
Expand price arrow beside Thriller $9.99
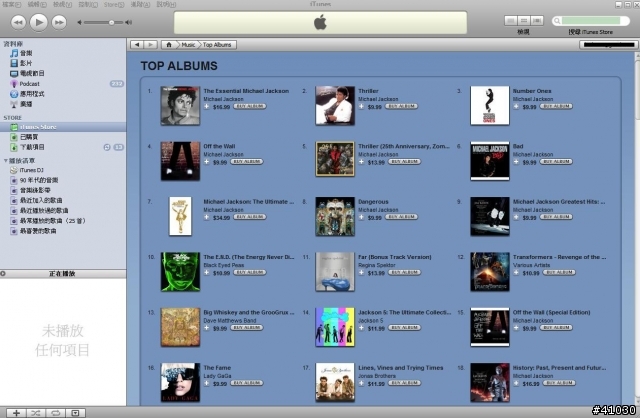tap(361, 107)
